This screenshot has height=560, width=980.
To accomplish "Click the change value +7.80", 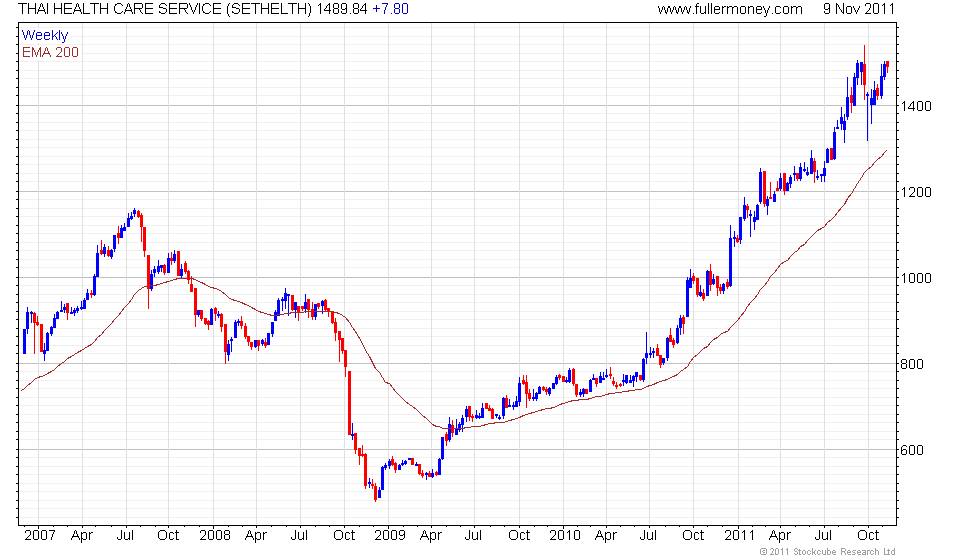I will 391,9.
